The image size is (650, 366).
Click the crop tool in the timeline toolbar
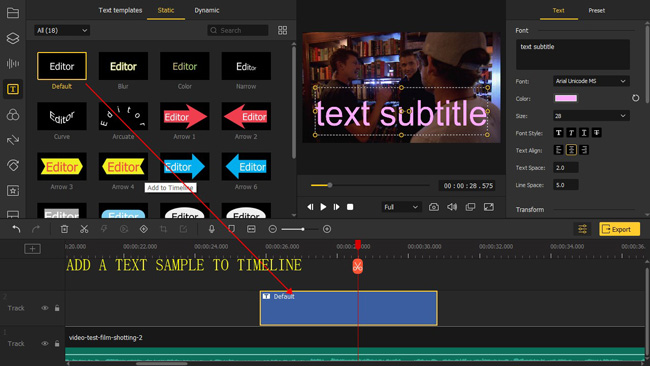[x=163, y=229]
